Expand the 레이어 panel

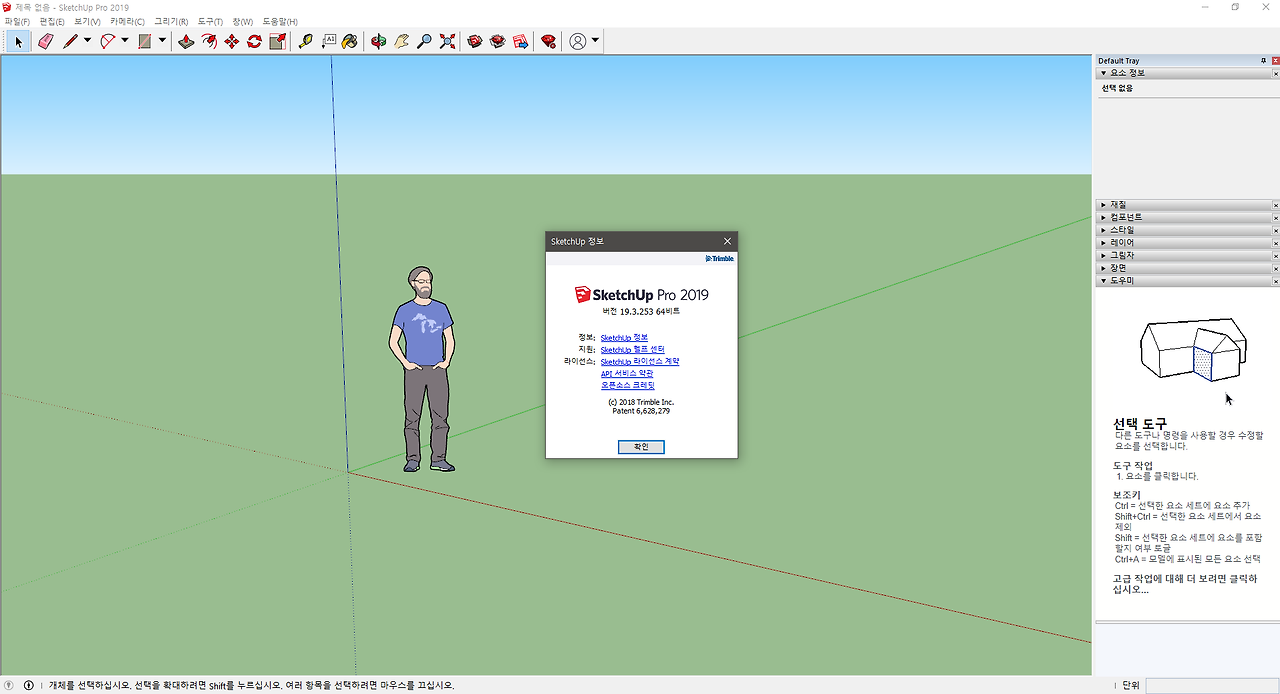[1185, 243]
